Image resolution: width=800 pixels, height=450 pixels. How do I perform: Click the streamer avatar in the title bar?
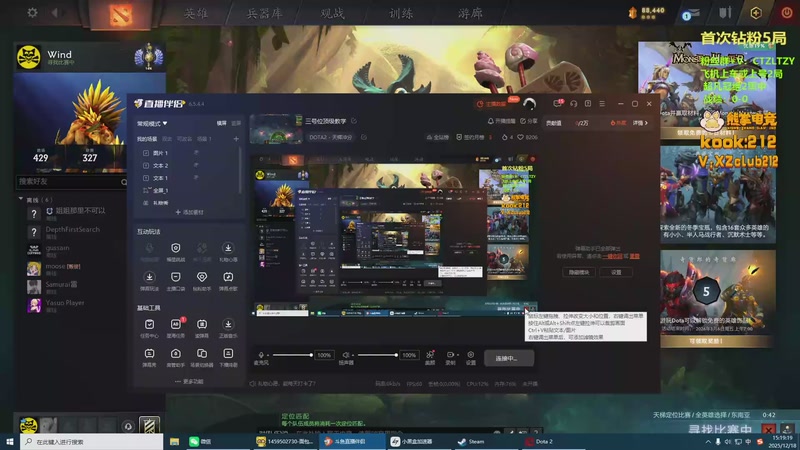[x=530, y=104]
